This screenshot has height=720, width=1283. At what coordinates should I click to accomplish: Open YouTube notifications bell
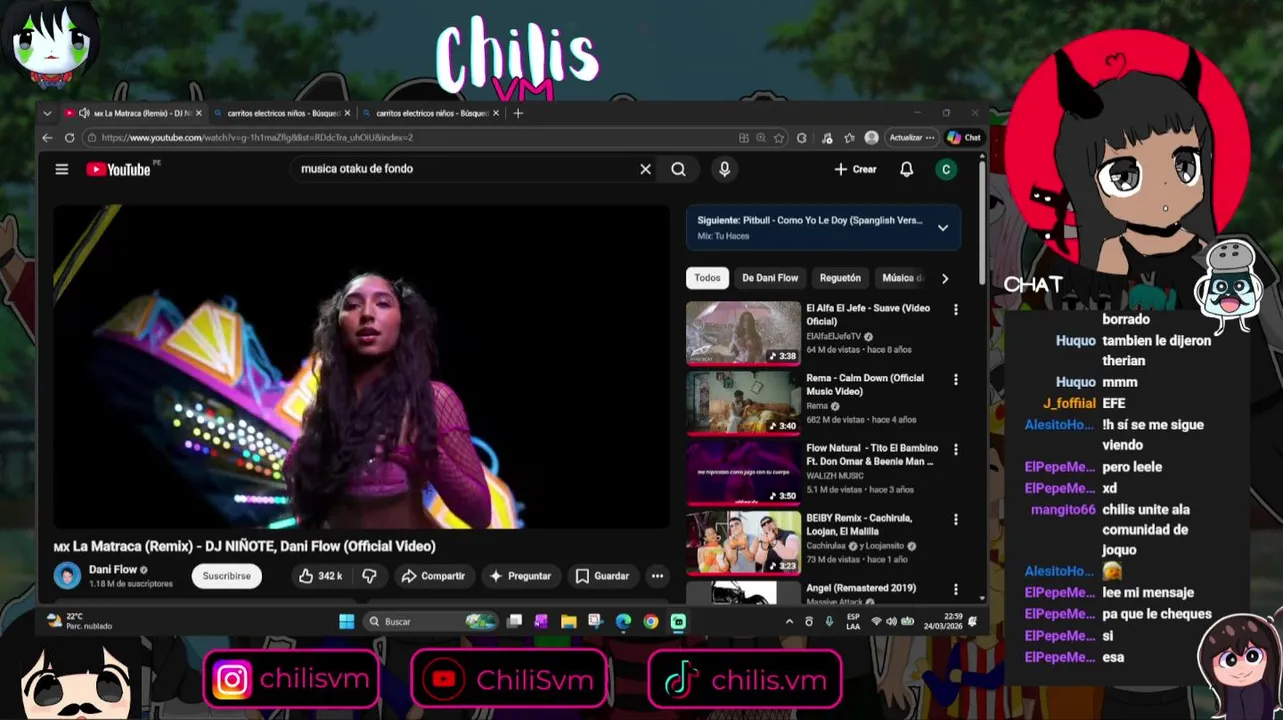(x=906, y=169)
